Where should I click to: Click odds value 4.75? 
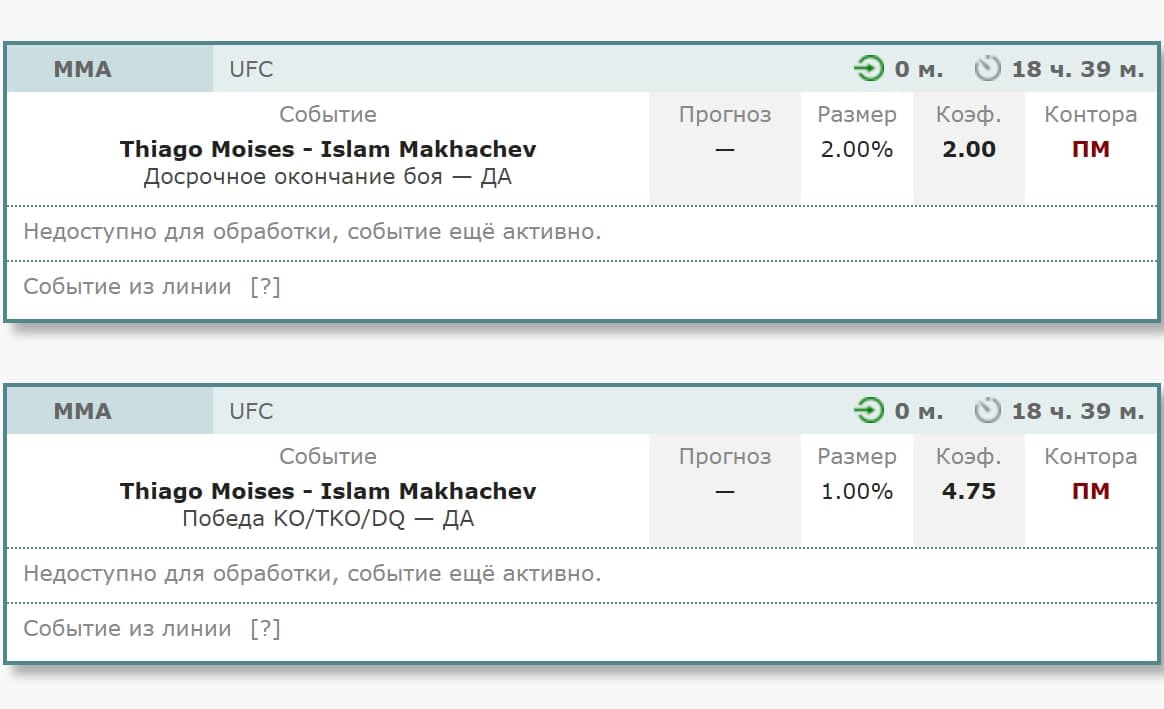pyautogui.click(x=969, y=491)
